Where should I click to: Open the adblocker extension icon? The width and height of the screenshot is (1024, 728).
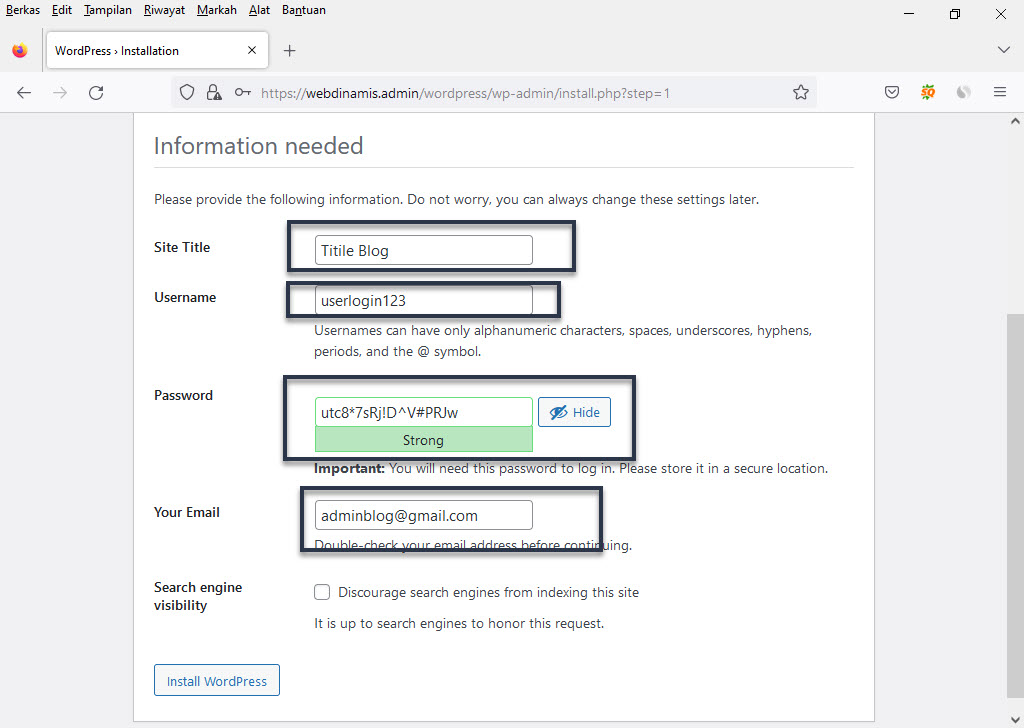(x=927, y=91)
